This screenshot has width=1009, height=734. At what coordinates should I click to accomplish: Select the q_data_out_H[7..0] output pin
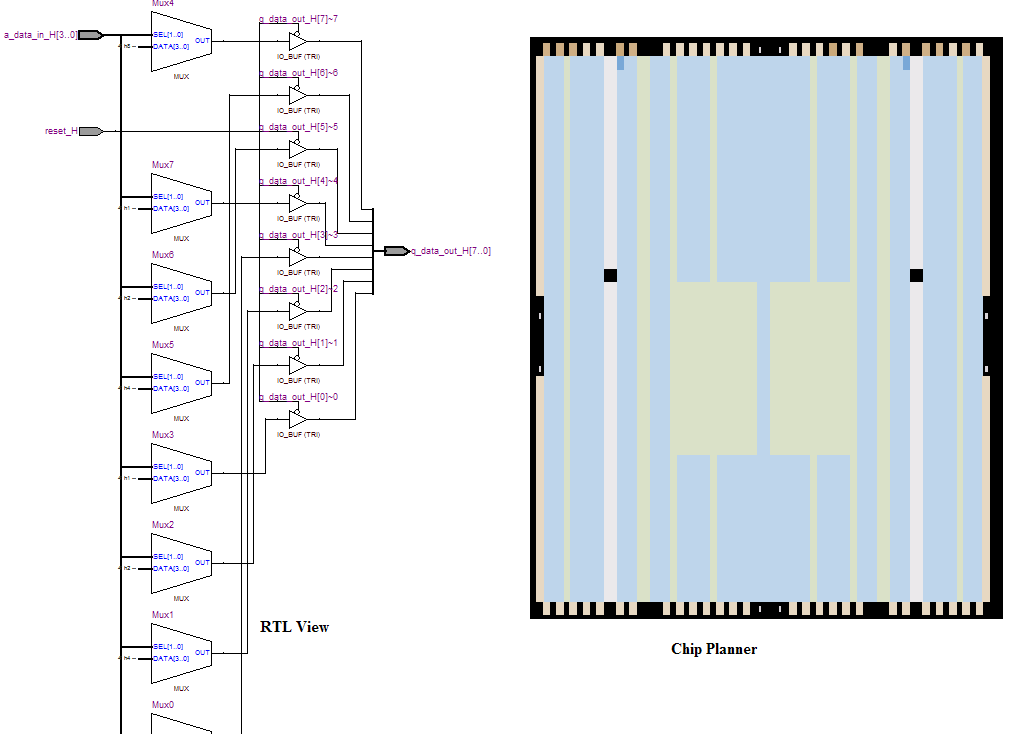click(x=396, y=251)
